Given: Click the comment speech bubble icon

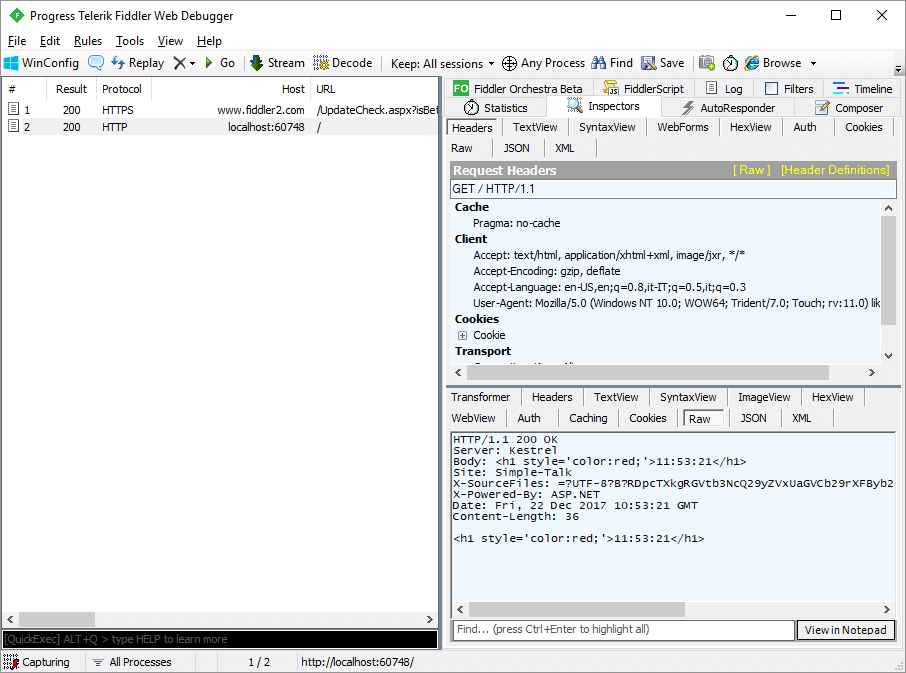Looking at the screenshot, I should pyautogui.click(x=96, y=62).
